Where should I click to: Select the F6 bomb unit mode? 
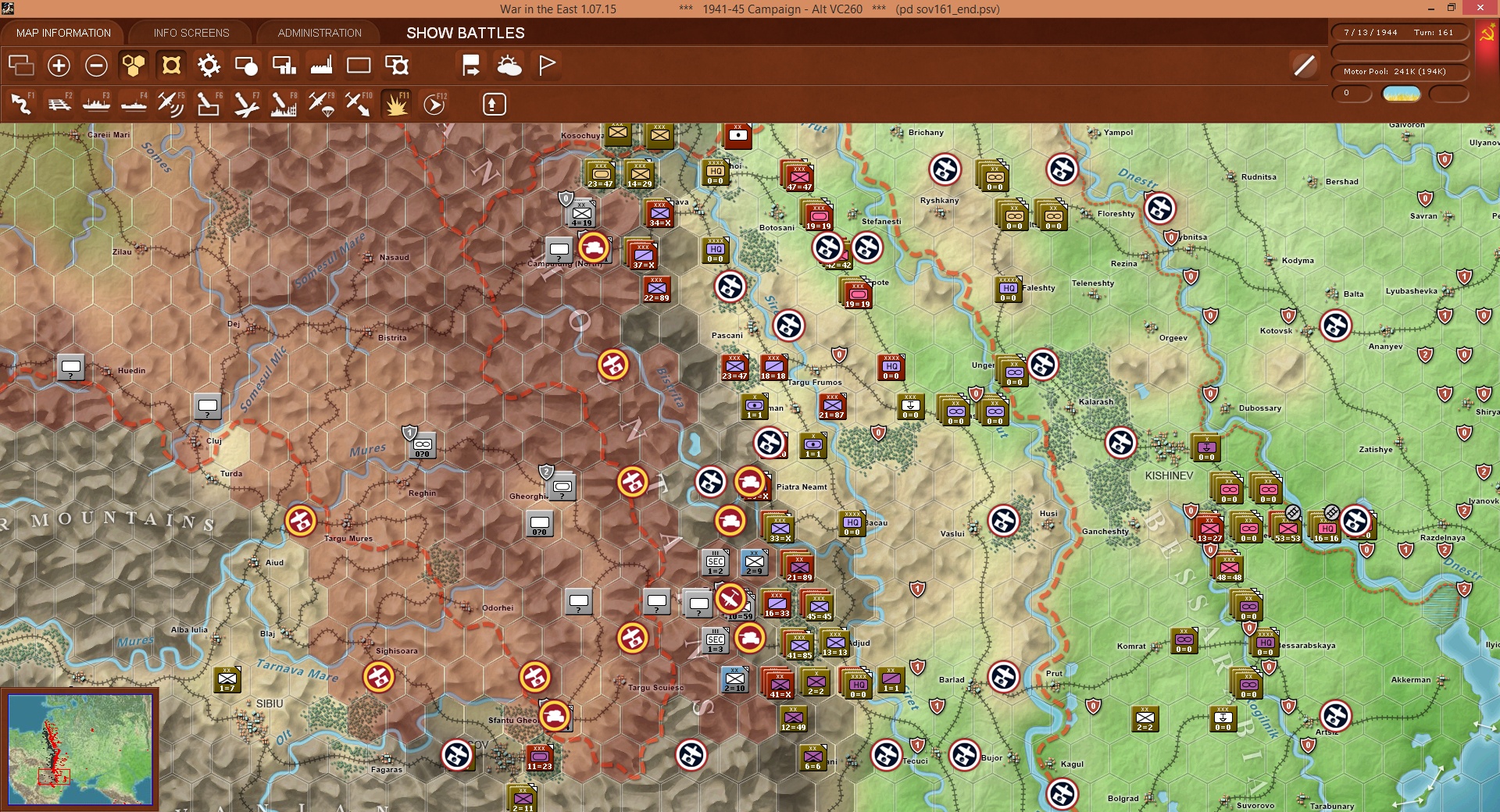tap(209, 104)
